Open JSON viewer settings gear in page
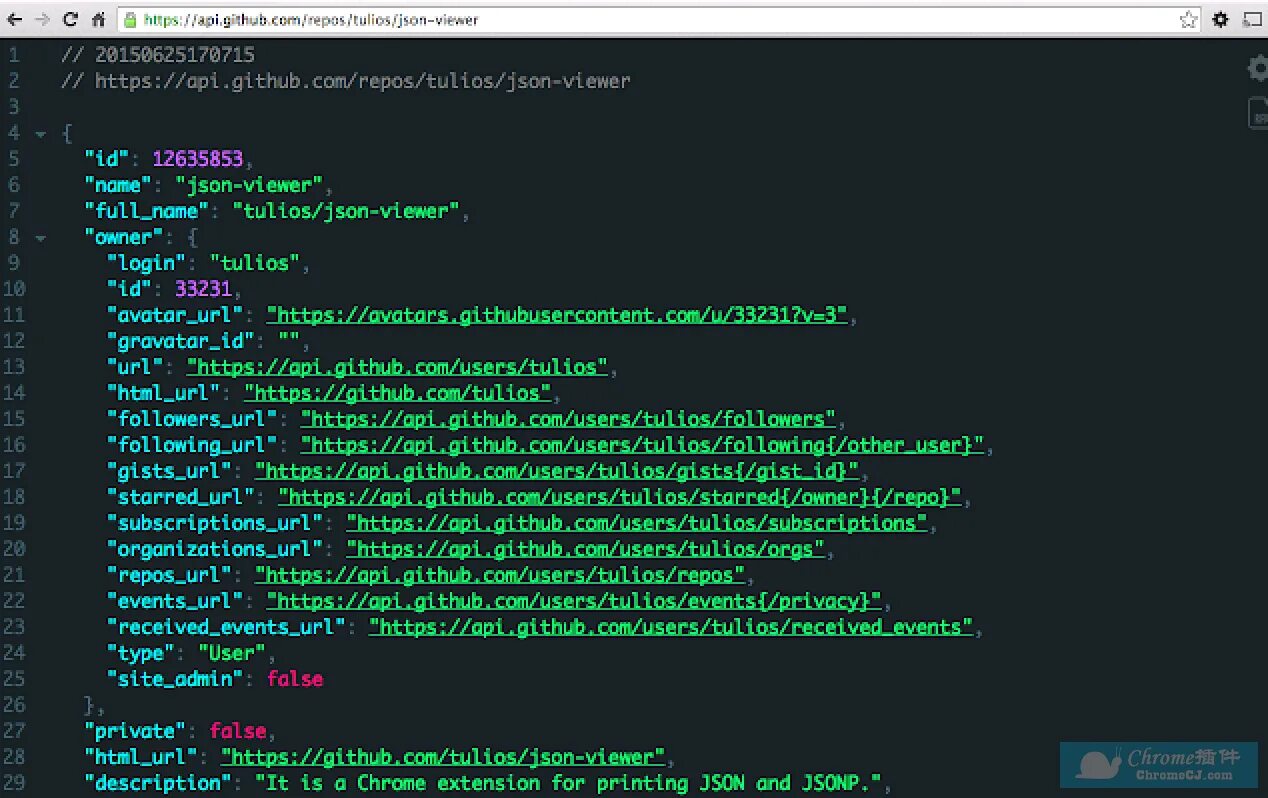1268x798 pixels. click(x=1257, y=68)
